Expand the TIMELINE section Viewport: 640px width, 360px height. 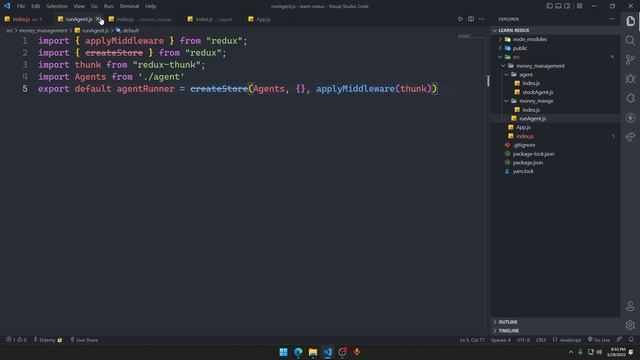click(555, 331)
